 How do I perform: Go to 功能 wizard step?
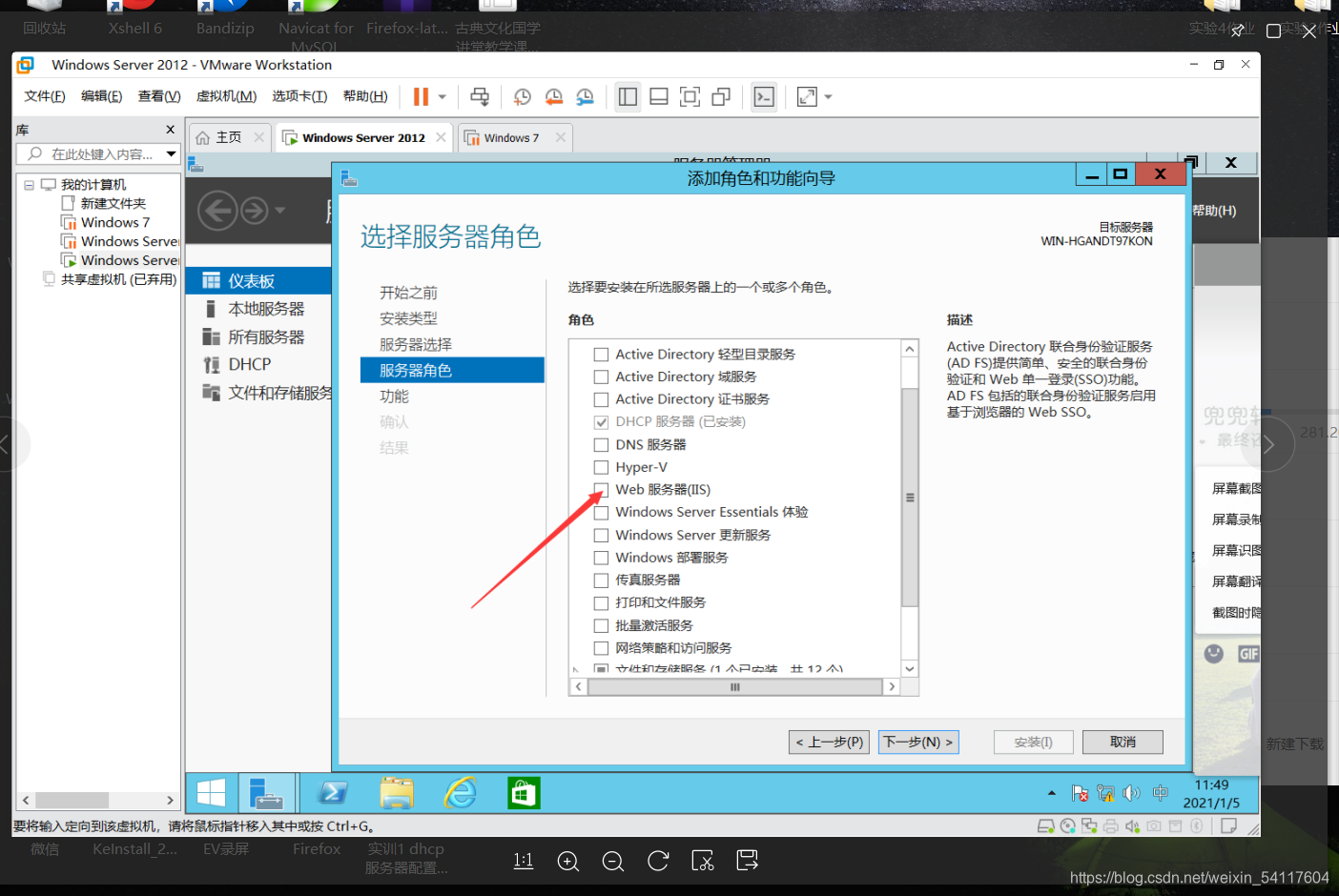tap(394, 396)
